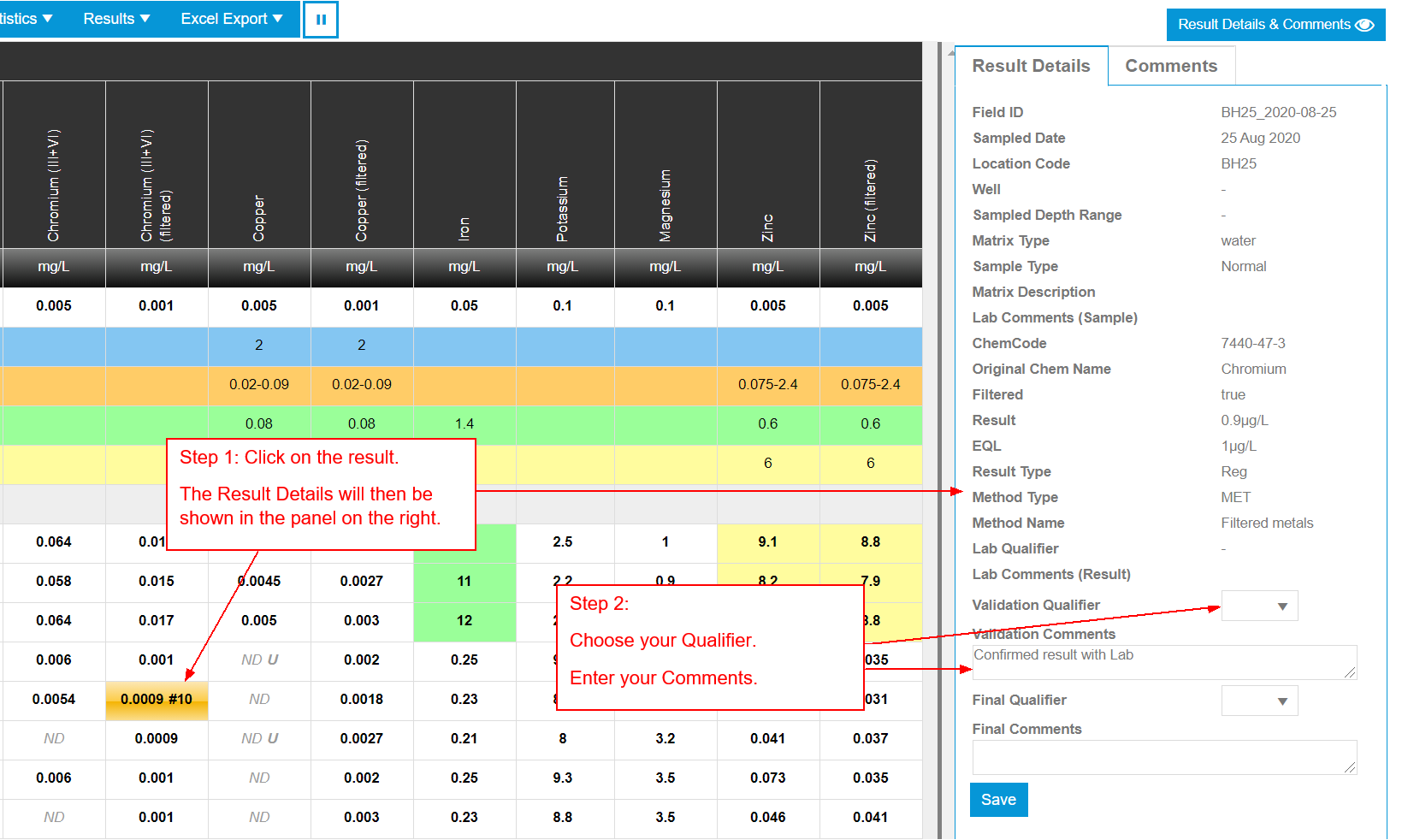
Task: Open the Results menu
Action: (115, 18)
